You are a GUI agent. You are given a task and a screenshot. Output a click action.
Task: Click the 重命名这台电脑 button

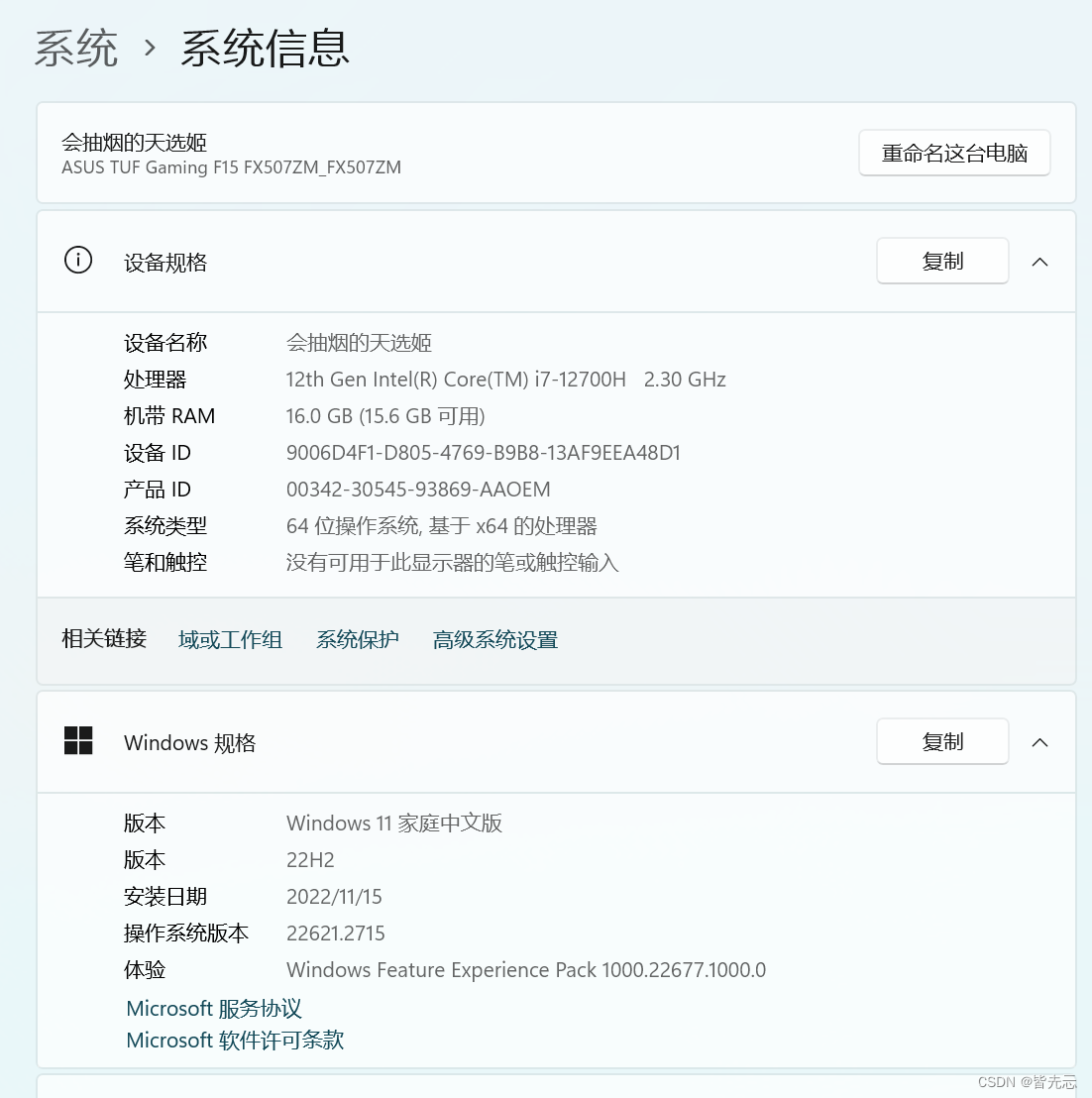point(953,153)
